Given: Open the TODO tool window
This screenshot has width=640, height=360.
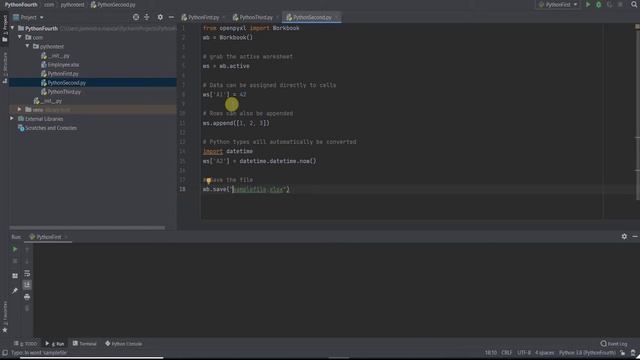Looking at the screenshot, I should pos(26,344).
